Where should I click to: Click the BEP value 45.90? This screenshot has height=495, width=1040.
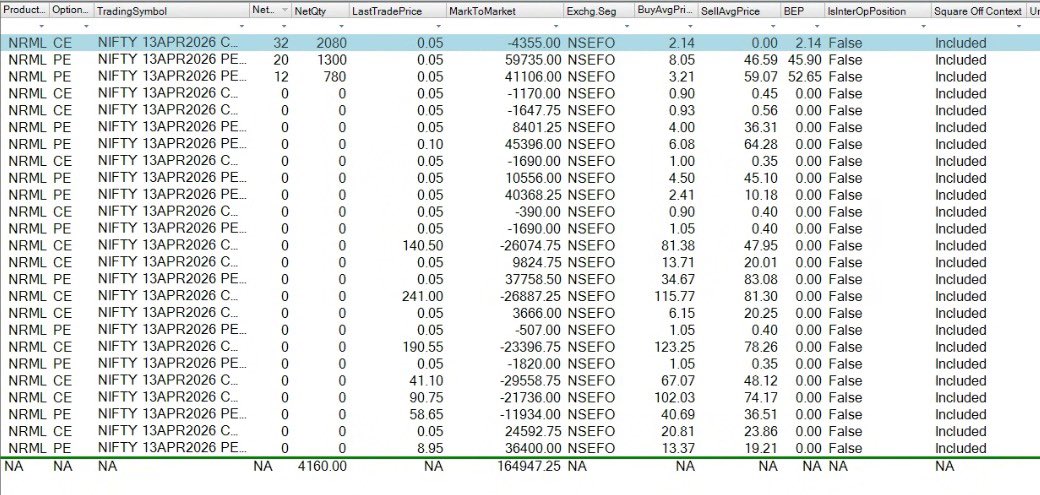pyautogui.click(x=805, y=60)
